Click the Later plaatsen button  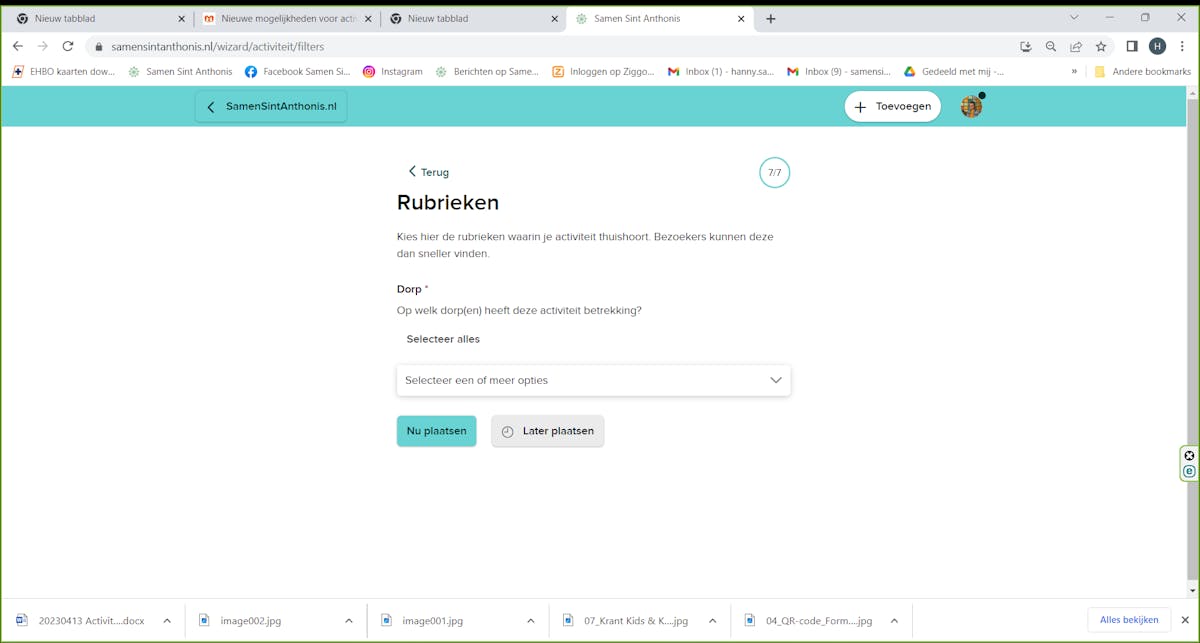click(x=547, y=431)
